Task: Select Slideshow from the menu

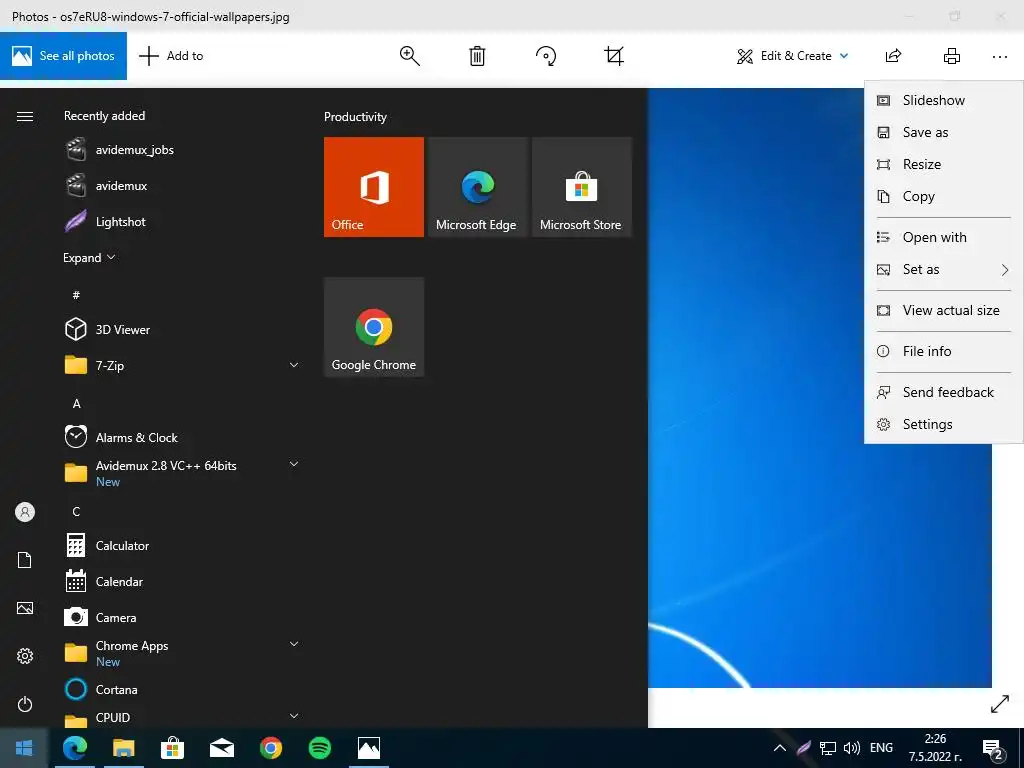Action: [944, 101]
